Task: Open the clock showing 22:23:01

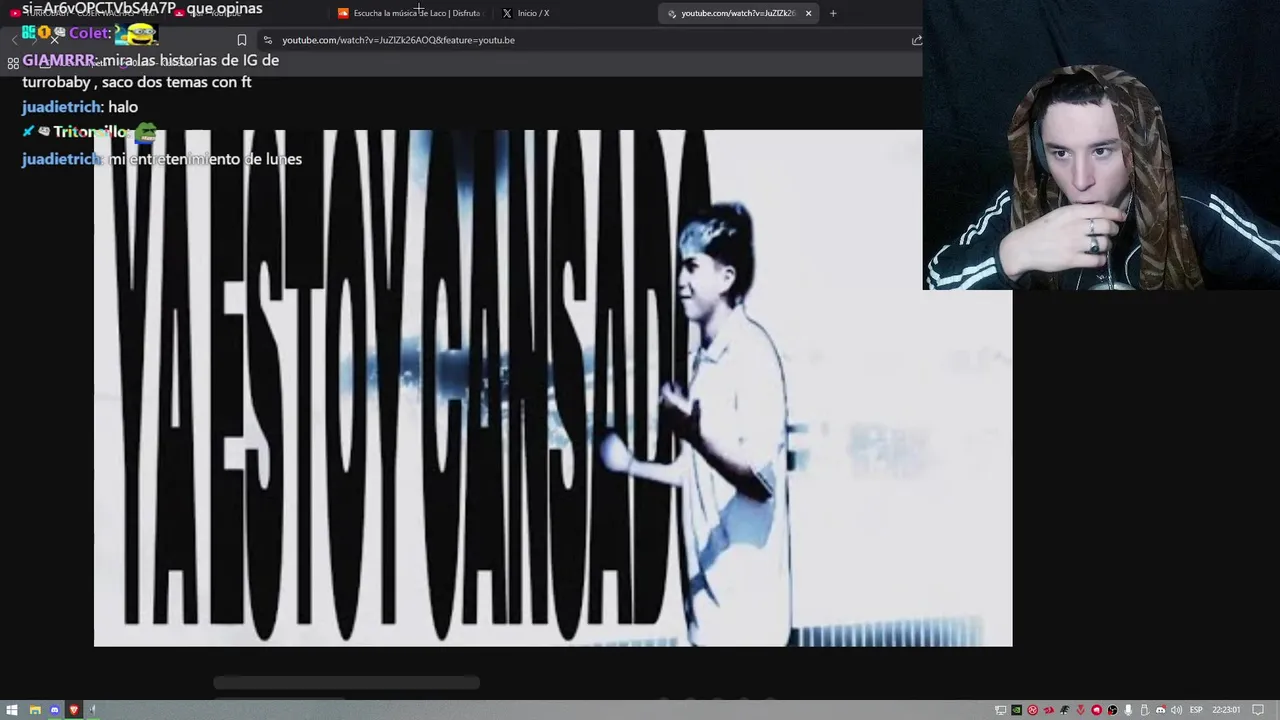Action: coord(1226,710)
